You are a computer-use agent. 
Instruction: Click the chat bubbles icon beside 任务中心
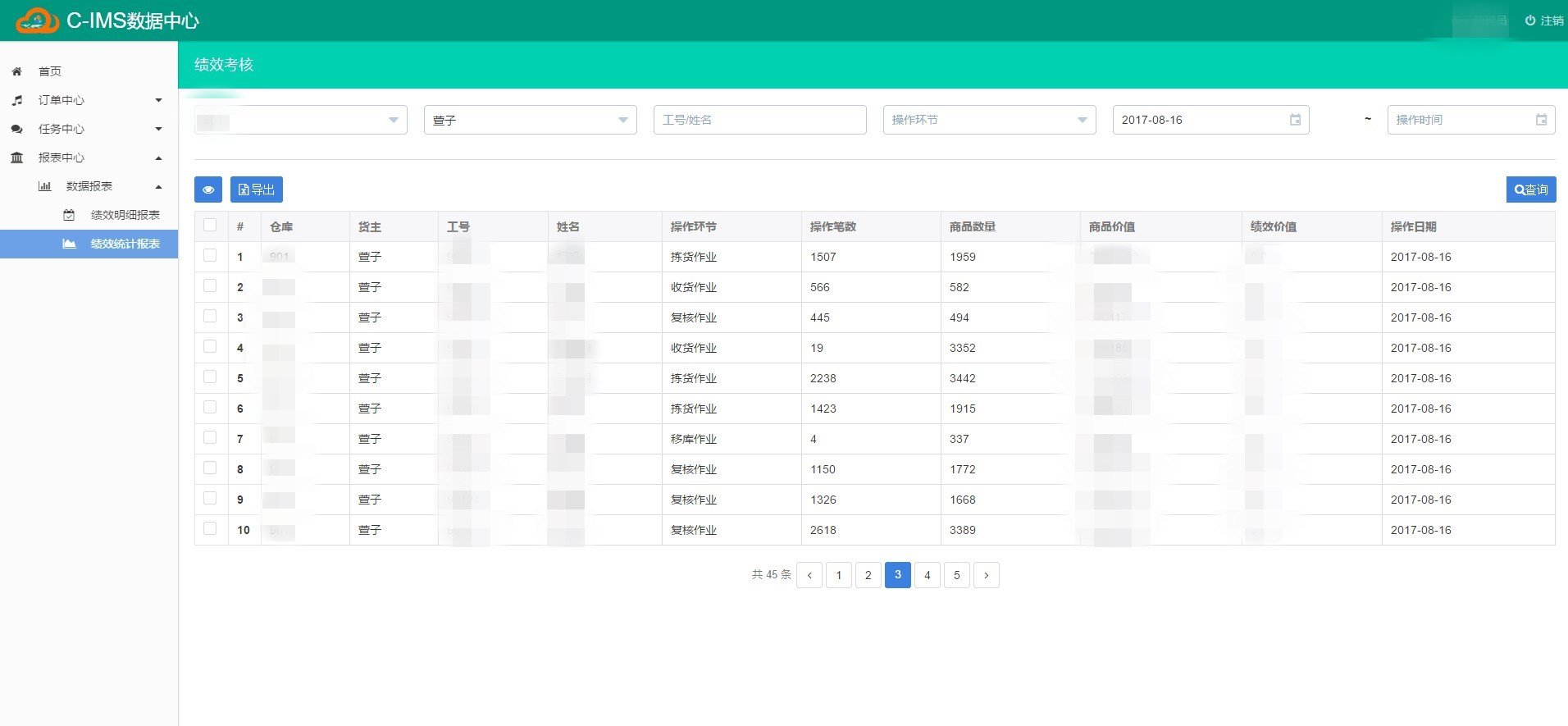click(x=16, y=129)
